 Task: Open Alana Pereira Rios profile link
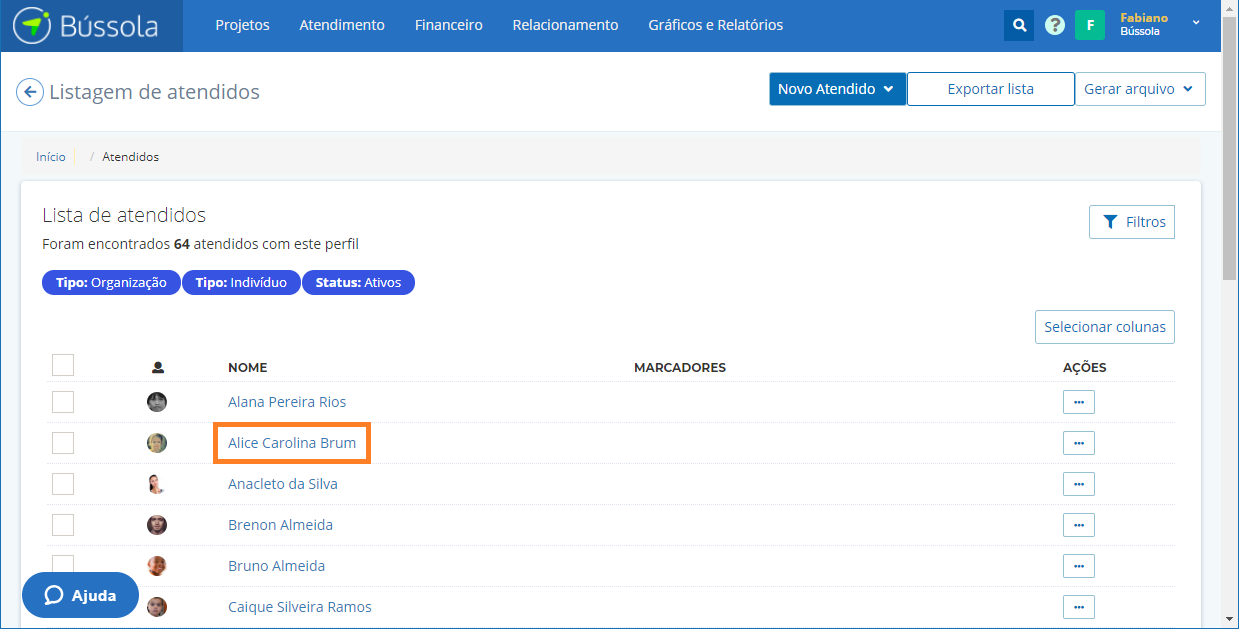pyautogui.click(x=287, y=402)
